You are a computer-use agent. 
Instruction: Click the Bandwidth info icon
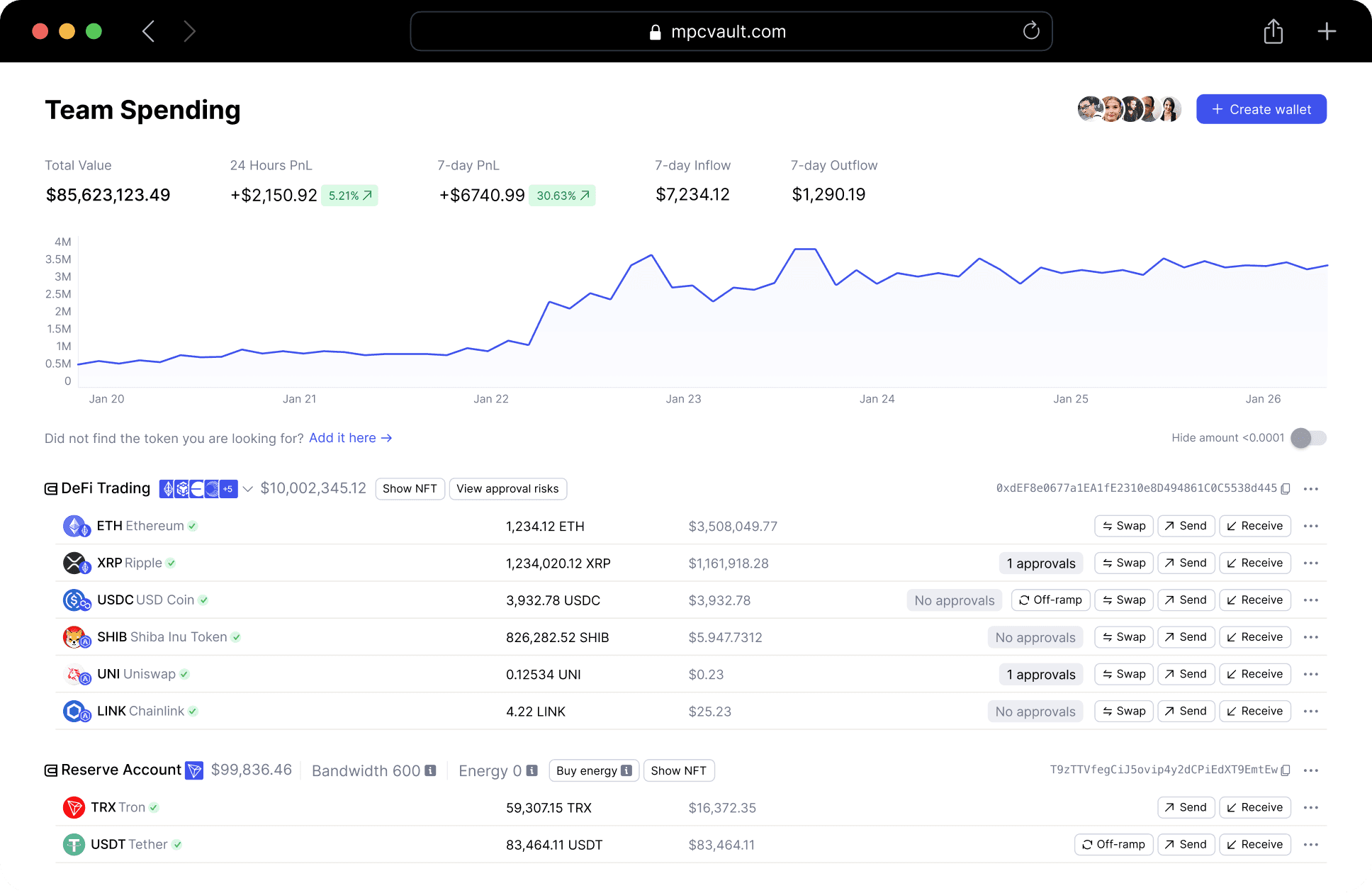tap(430, 771)
